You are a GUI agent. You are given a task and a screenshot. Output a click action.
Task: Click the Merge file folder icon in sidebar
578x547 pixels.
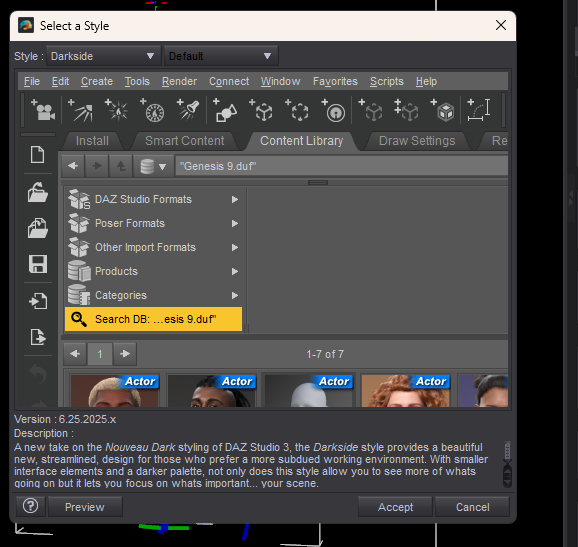click(38, 227)
